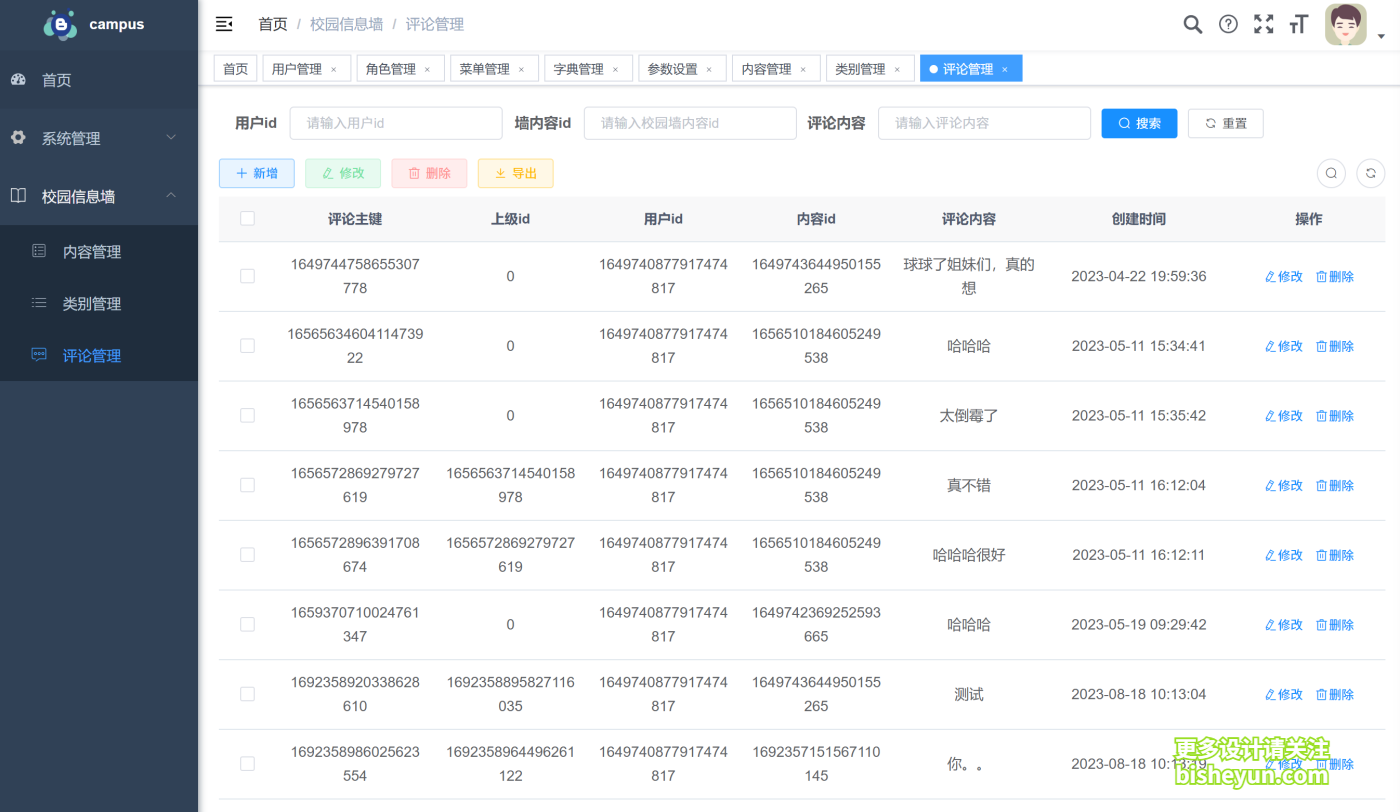
Task: Edit the 测试 comment row
Action: (1284, 695)
